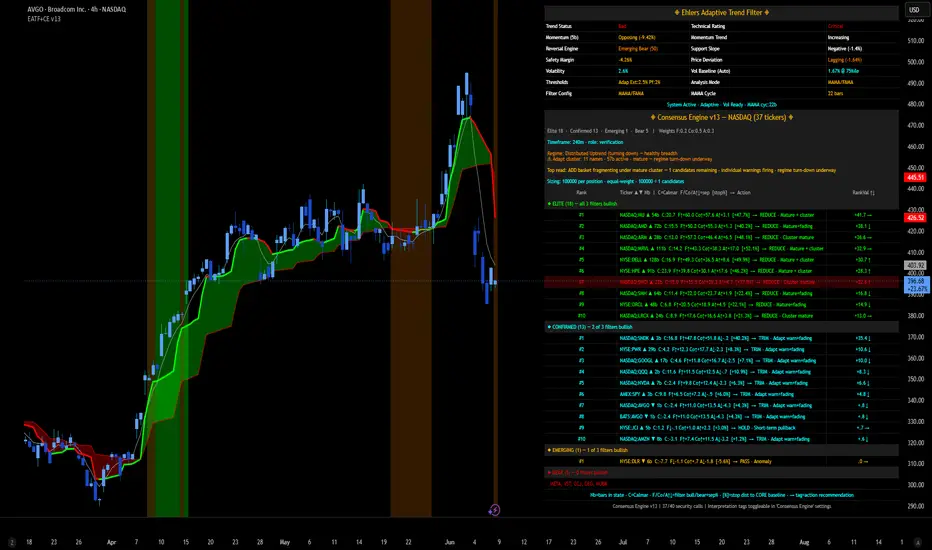Click the BATS:AVGO confirmed row
This screenshot has width=932, height=550.
click(x=721, y=417)
